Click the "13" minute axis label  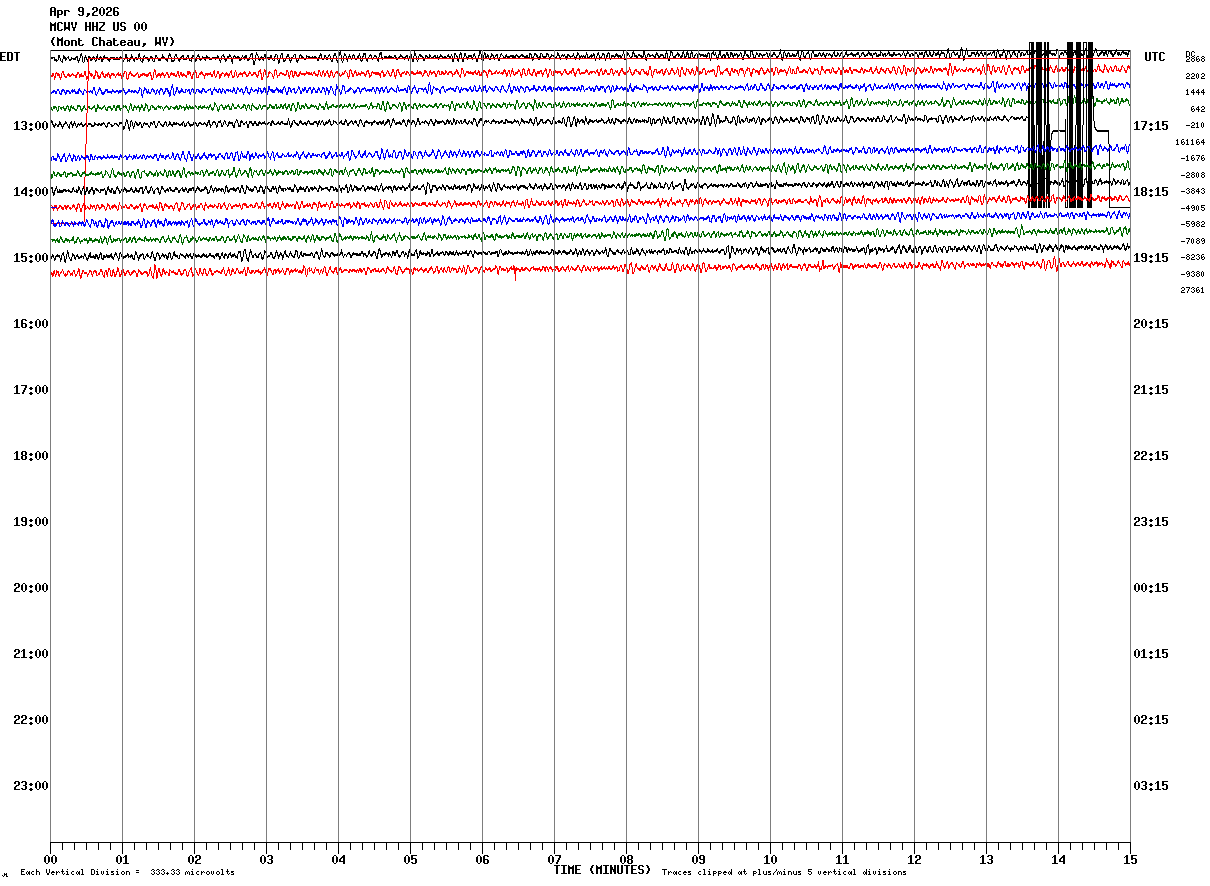pyautogui.click(x=986, y=860)
